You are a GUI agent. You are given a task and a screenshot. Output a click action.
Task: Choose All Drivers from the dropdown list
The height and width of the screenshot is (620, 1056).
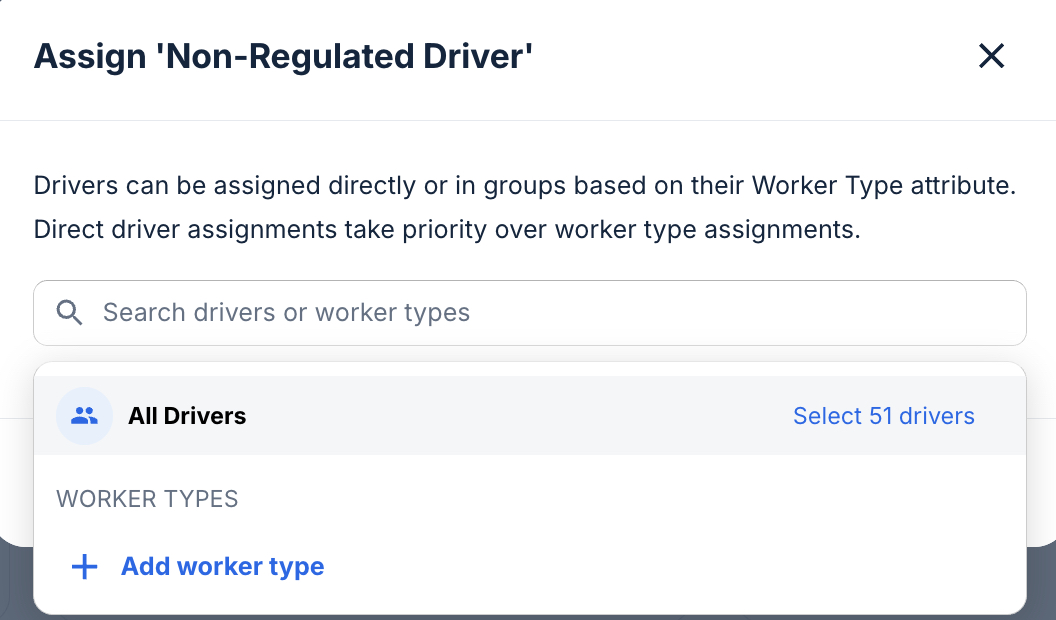coord(187,416)
